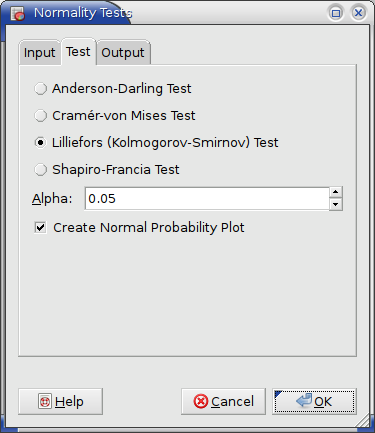This screenshot has width=375, height=433.
Task: Select Lilliefors (Kolmogorov-Smirnov) Test radio button
Action: coord(41,143)
